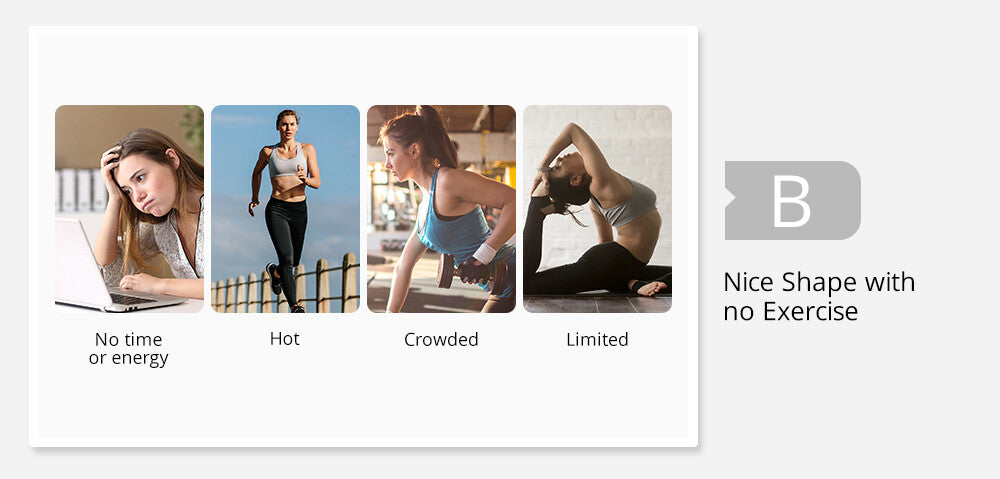Image resolution: width=1000 pixels, height=479 pixels.
Task: Select the 'Crowded' caption text
Action: (441, 339)
